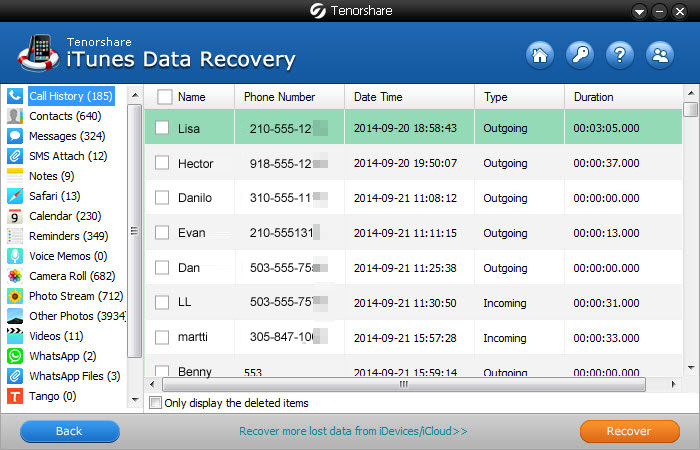Select Reminders (349) category
This screenshot has width=700, height=450.
click(x=69, y=236)
